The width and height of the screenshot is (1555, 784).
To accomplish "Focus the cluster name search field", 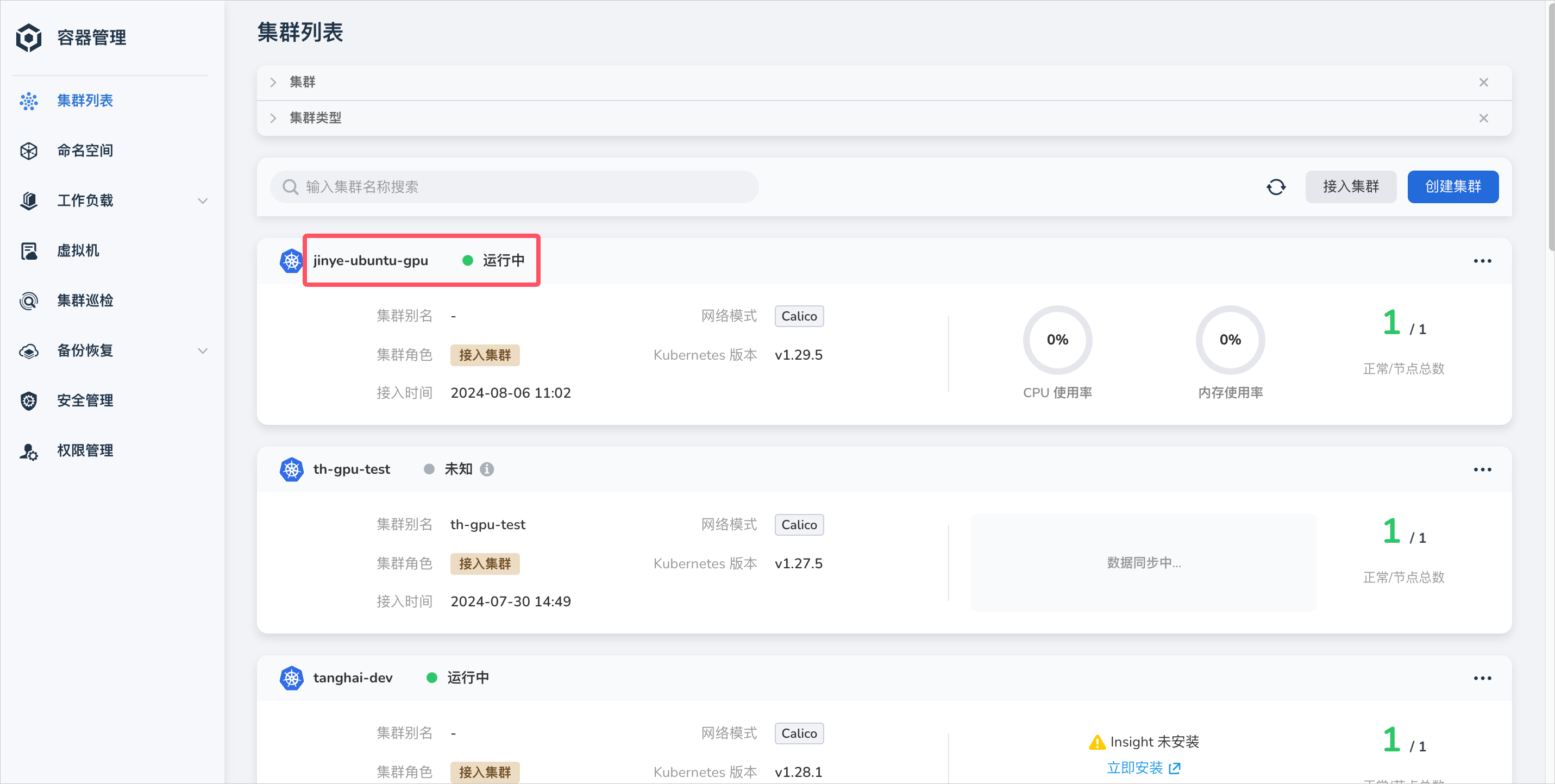I will [515, 187].
